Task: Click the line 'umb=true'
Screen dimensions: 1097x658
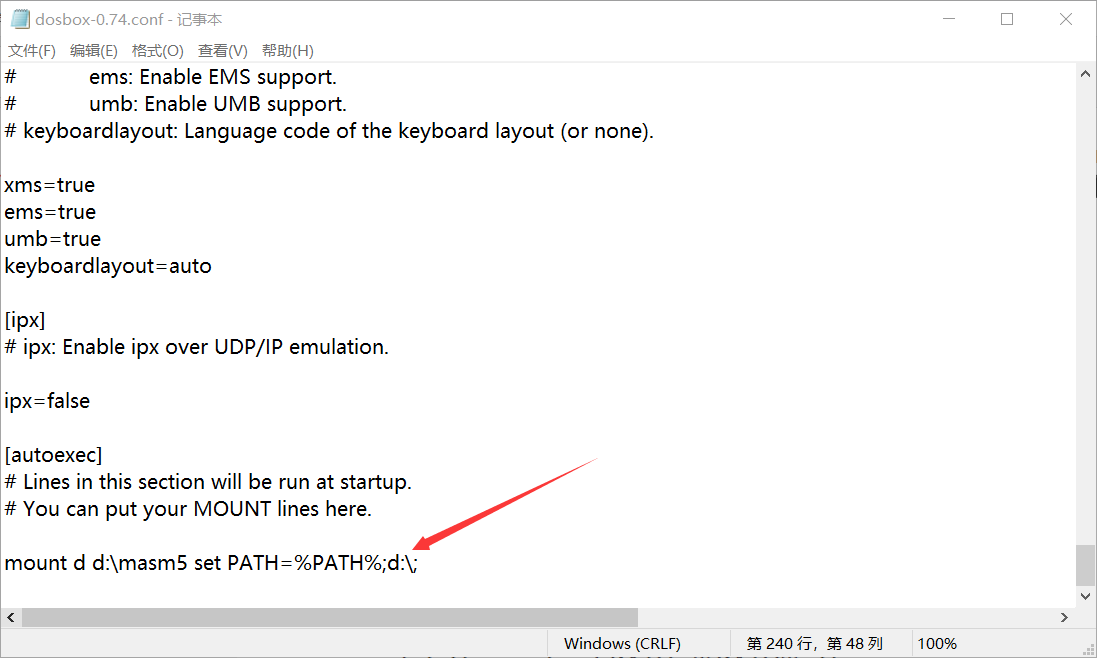Action: tap(52, 239)
